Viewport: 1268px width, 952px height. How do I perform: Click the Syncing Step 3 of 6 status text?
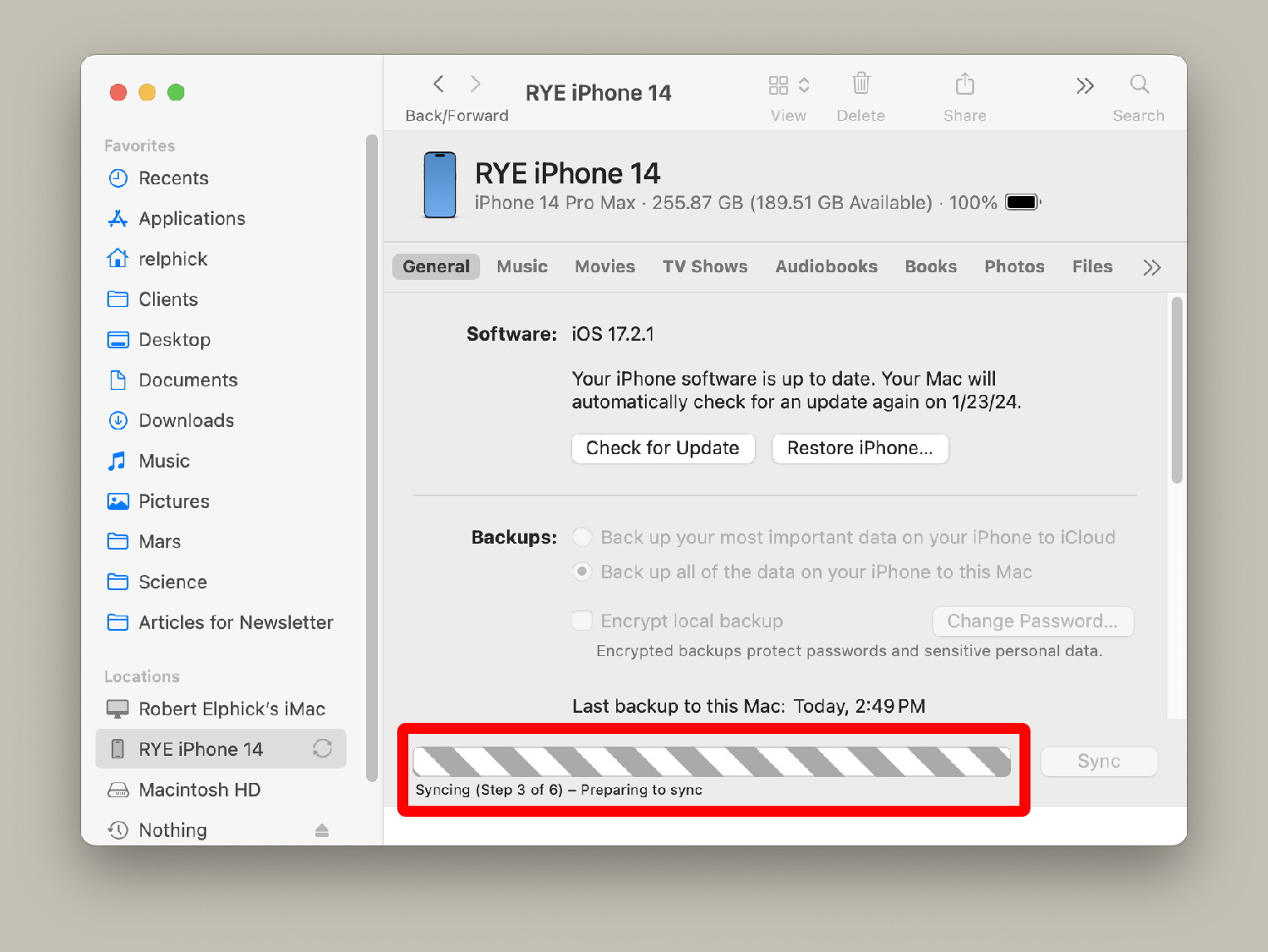point(559,790)
